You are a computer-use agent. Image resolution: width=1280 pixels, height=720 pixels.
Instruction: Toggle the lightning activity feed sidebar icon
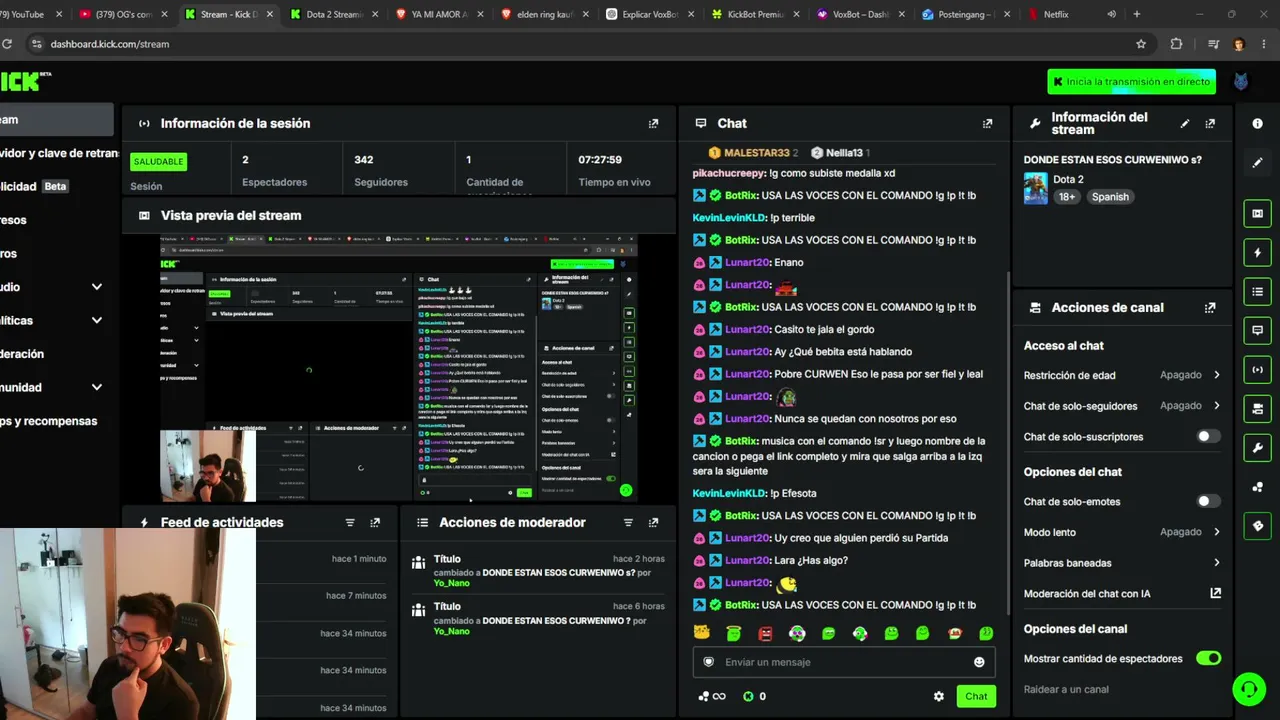[x=1257, y=253]
